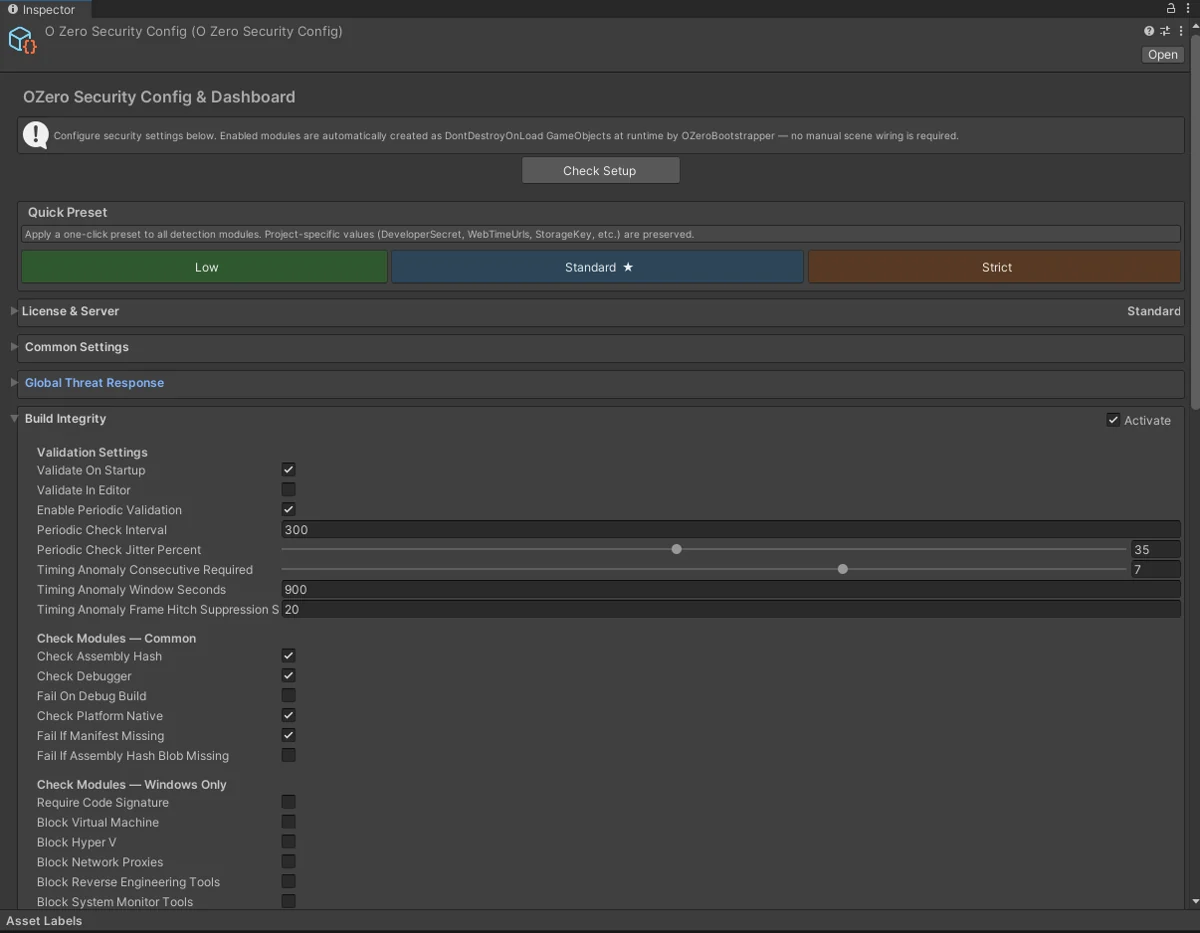The image size is (1200, 933).
Task: Open the asset header three-dot context menu
Action: (x=1180, y=31)
